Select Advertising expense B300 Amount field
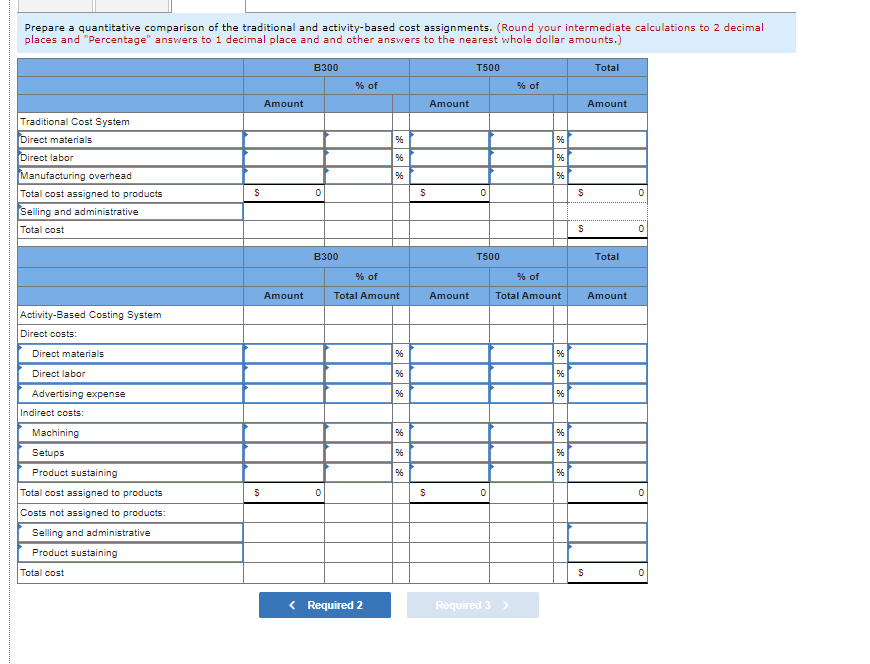Image resolution: width=870 pixels, height=664 pixels. 284,394
